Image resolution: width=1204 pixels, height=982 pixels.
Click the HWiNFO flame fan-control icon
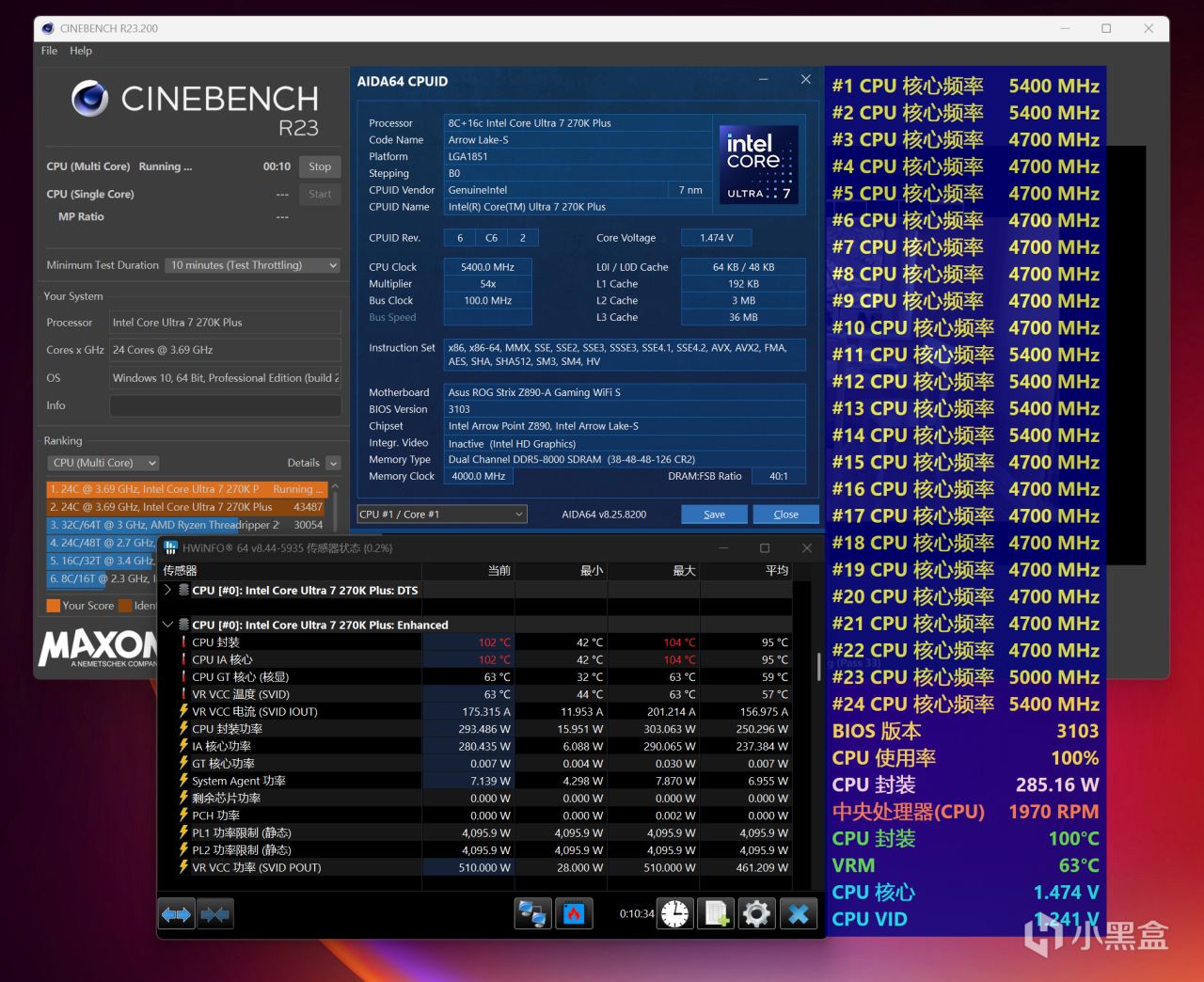tap(574, 913)
